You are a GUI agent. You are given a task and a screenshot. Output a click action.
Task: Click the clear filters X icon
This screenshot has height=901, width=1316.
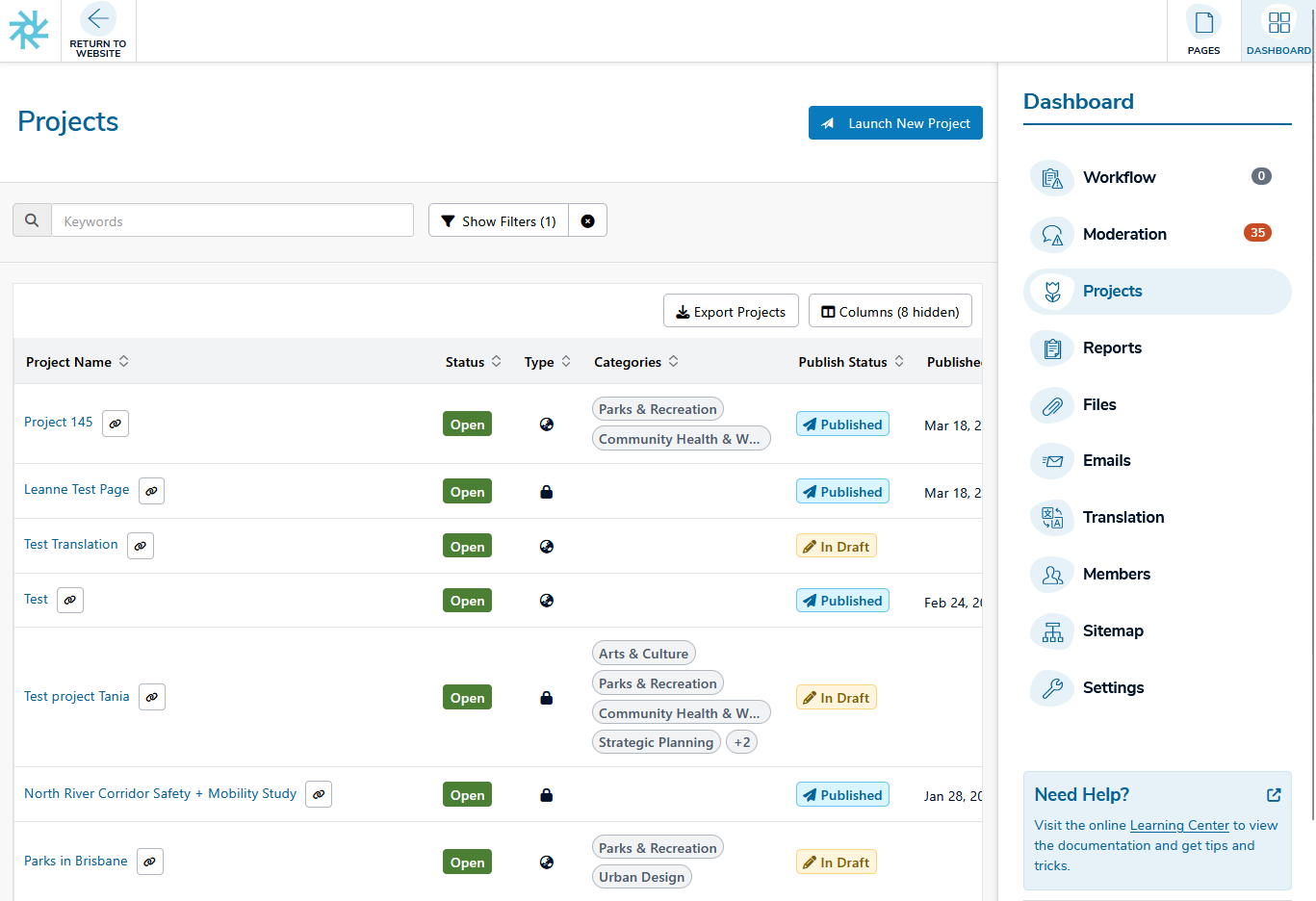pos(587,221)
